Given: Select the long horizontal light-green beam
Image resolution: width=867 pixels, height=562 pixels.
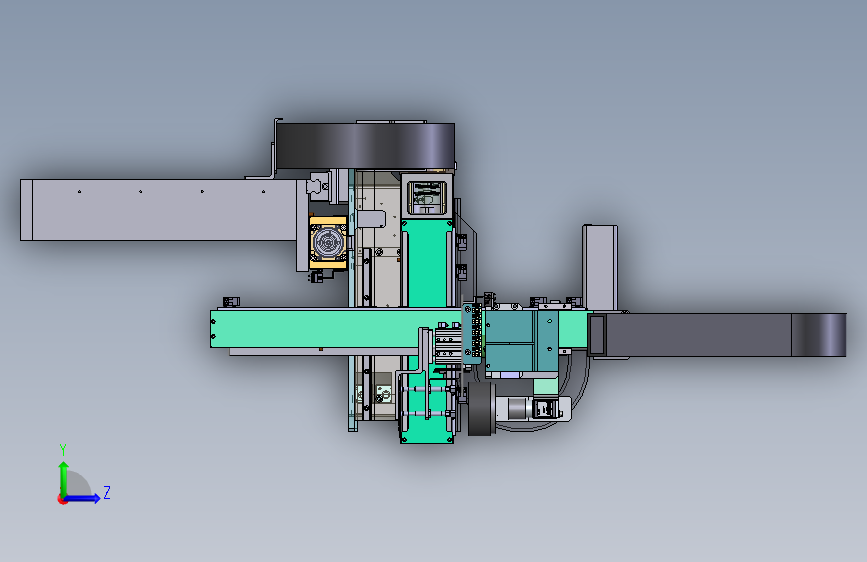Looking at the screenshot, I should (x=336, y=329).
